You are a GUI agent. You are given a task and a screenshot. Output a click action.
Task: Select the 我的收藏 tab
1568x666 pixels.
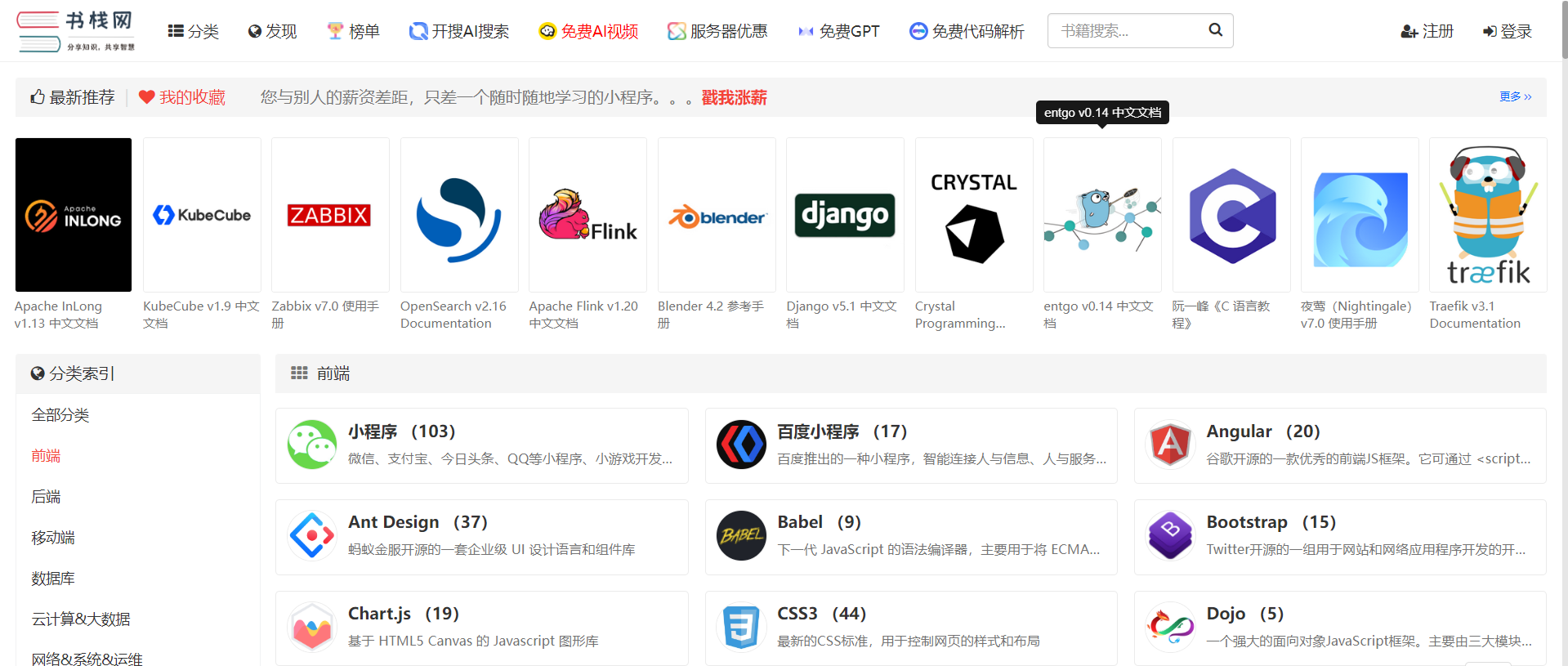click(x=182, y=97)
